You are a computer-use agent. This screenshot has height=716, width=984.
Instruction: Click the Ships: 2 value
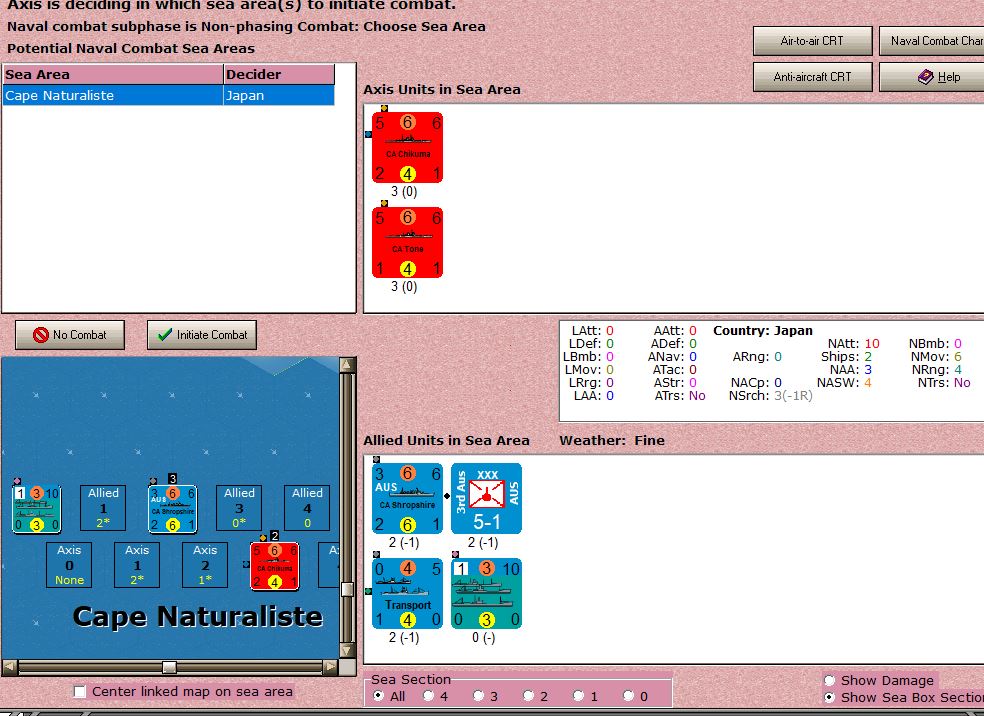pyautogui.click(x=847, y=356)
